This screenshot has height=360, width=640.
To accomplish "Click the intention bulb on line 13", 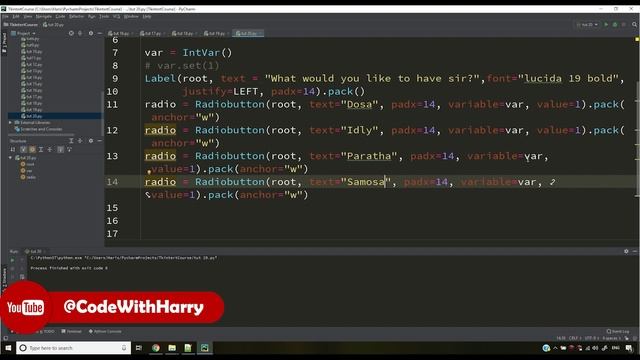I will point(149,172).
